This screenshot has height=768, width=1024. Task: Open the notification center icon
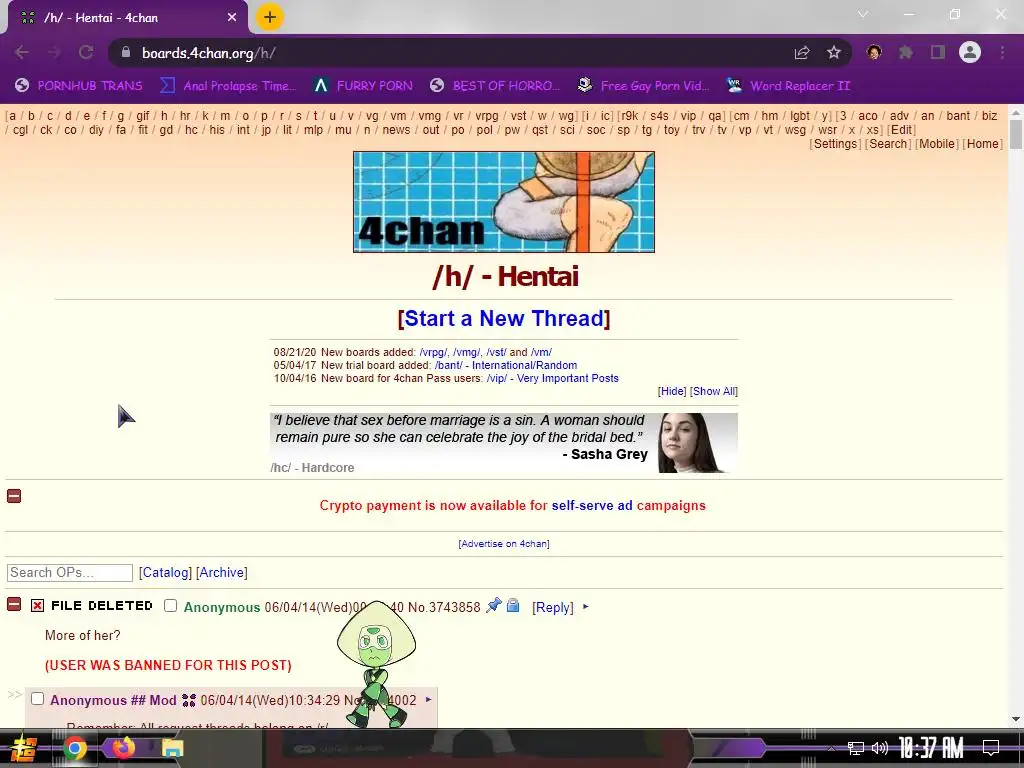pyautogui.click(x=991, y=748)
